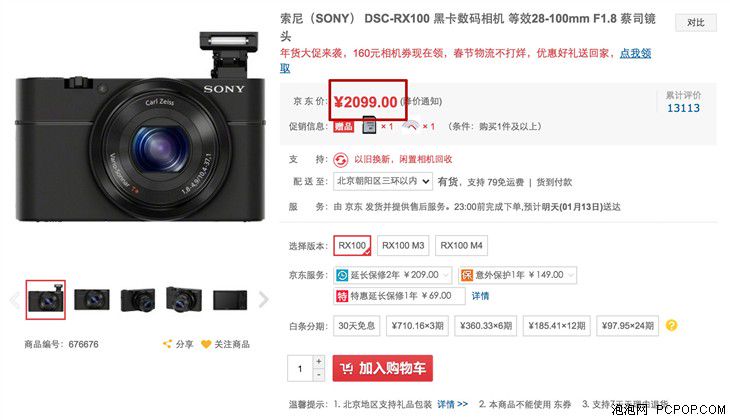Click the heart icon to follow product
The height and width of the screenshot is (420, 730).
coord(206,344)
